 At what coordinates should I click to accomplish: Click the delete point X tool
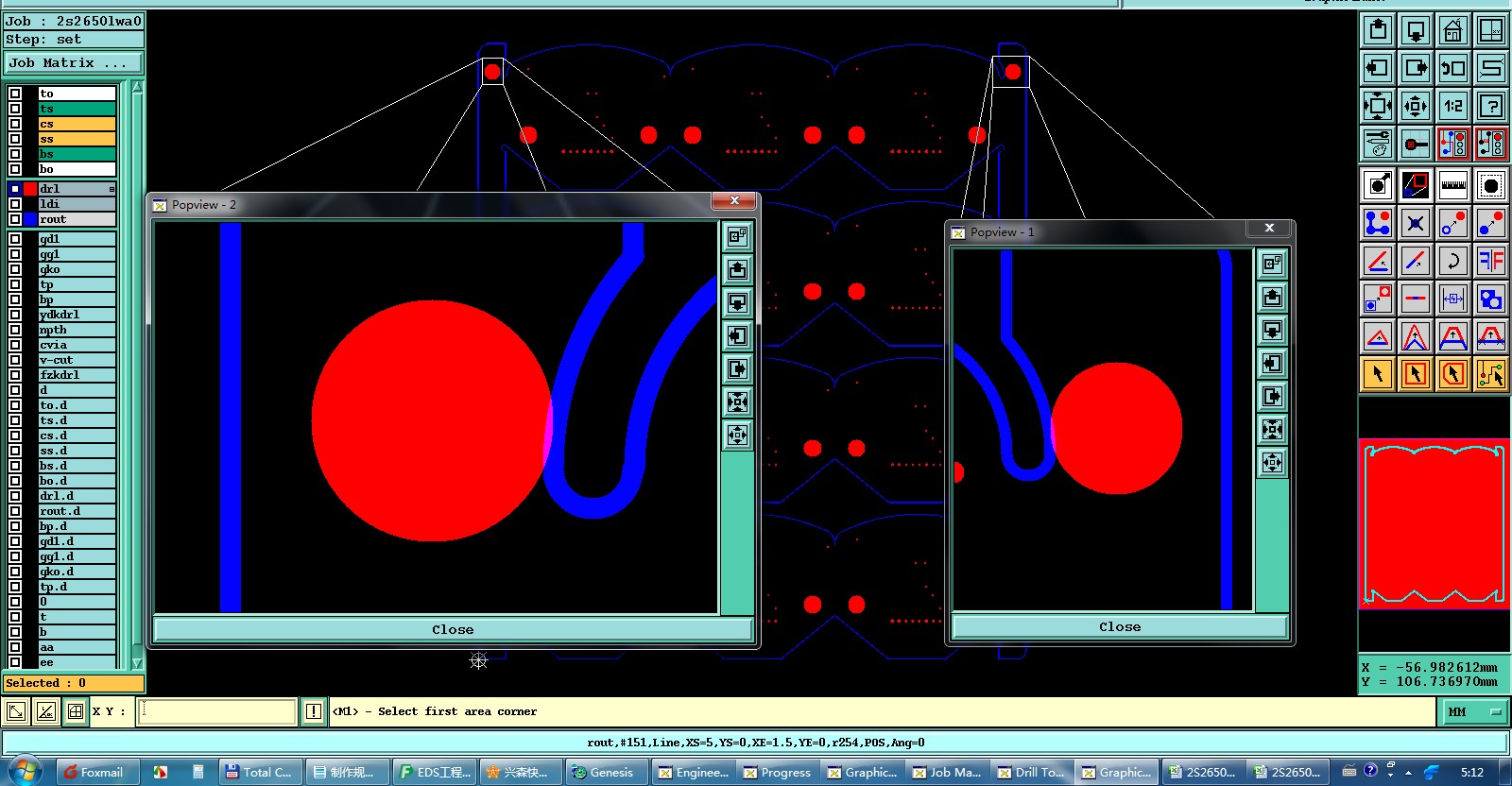point(1416,223)
